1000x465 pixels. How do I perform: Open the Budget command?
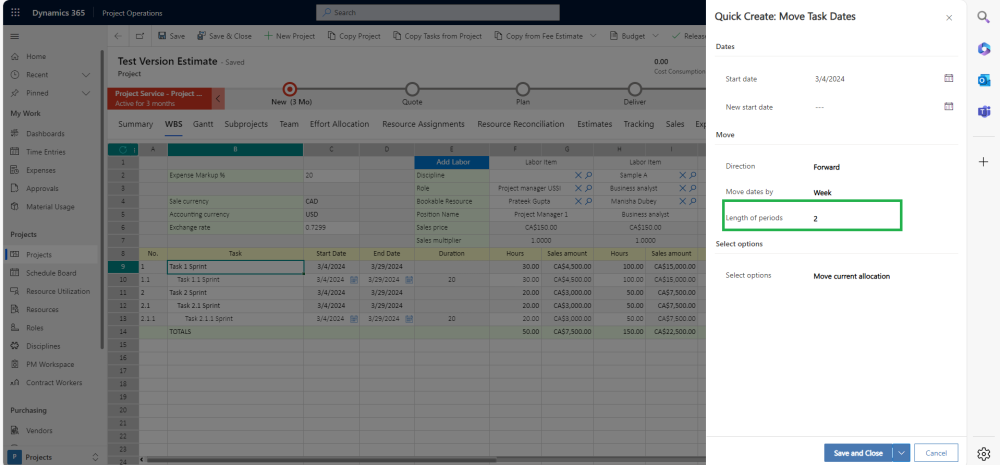click(x=628, y=36)
